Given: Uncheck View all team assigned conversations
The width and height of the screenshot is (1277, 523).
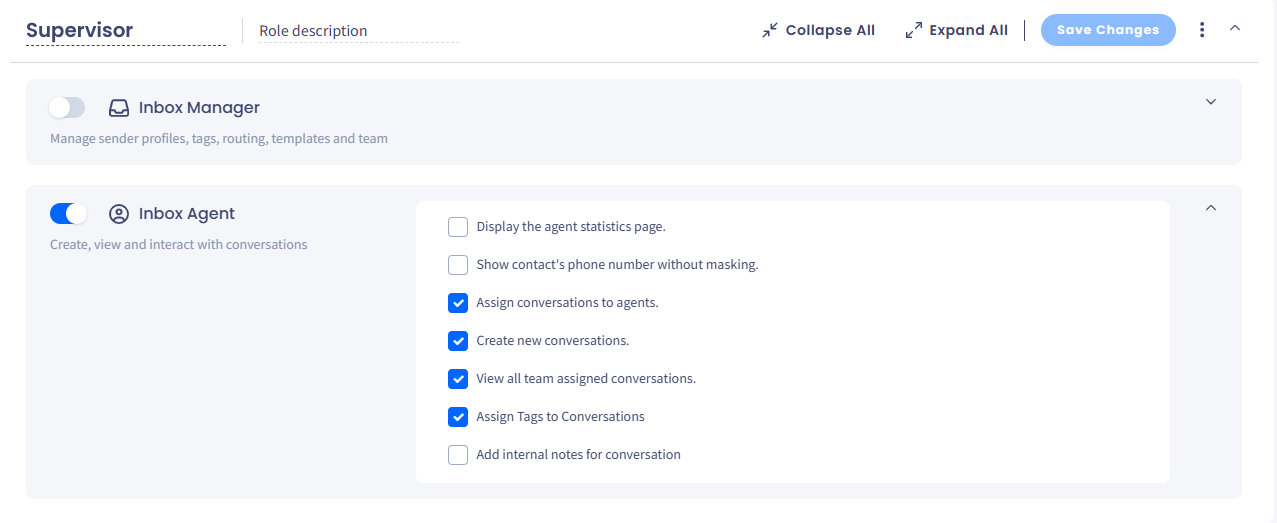Looking at the screenshot, I should 458,379.
